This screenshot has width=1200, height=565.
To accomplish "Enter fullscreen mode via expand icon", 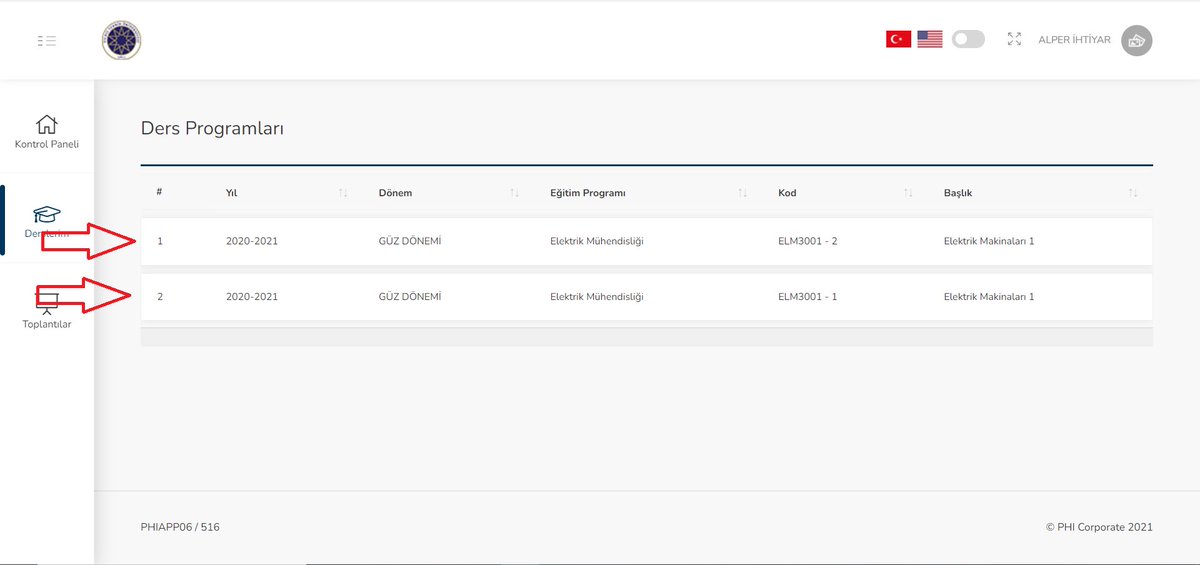I will click(1014, 39).
